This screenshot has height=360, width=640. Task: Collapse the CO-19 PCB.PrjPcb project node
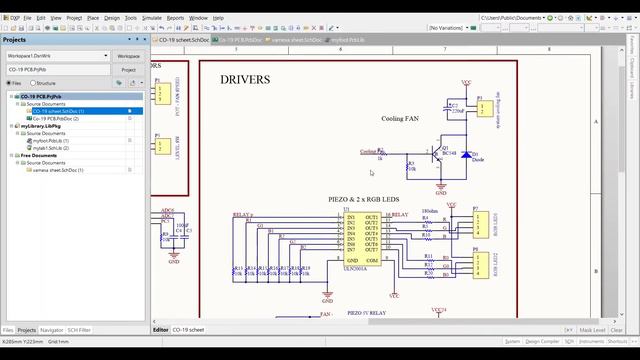(x=11, y=97)
